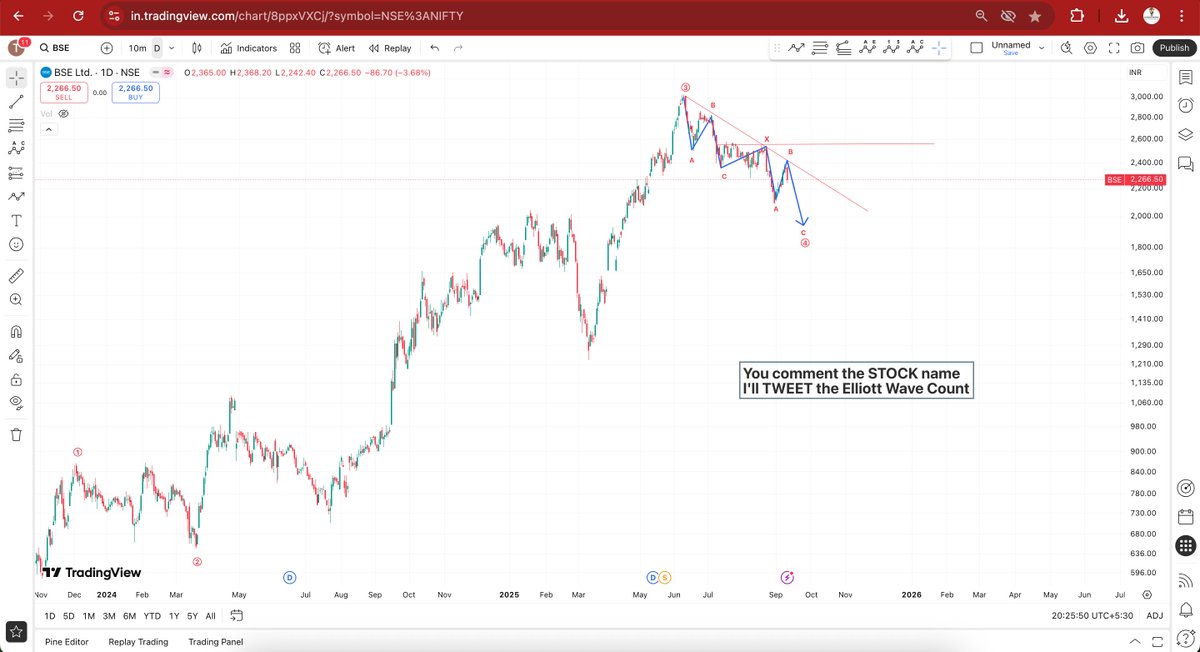Toggle ADJ adjusted data setting

point(1155,616)
